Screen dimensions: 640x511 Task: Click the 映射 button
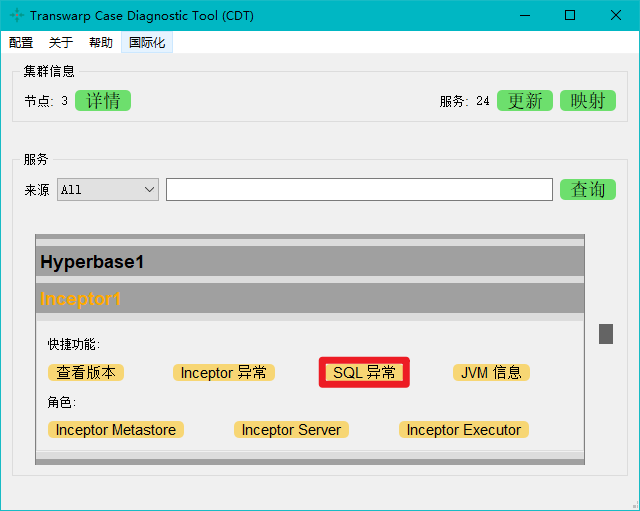coord(588,101)
